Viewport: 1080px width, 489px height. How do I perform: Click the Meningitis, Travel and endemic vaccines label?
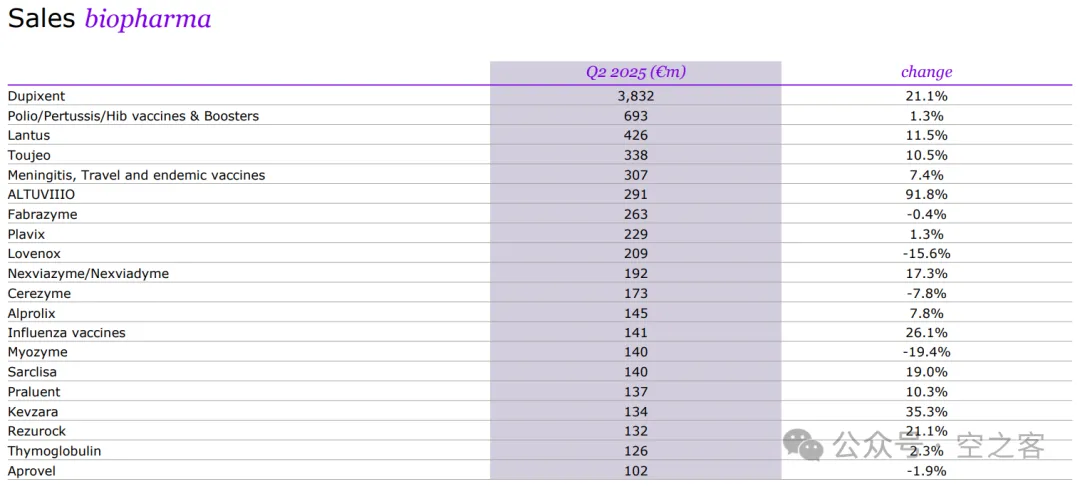136,175
